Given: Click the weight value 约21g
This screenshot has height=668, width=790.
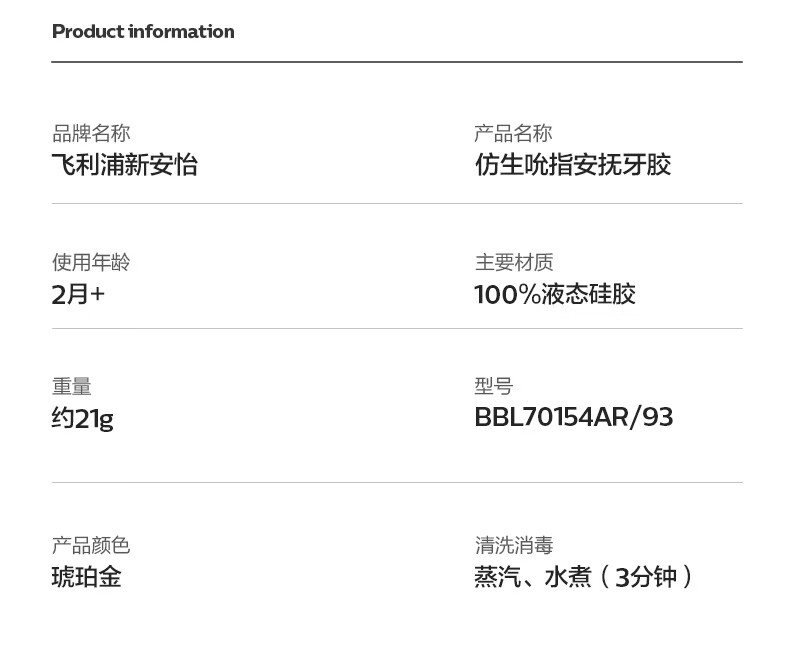Looking at the screenshot, I should 82,418.
